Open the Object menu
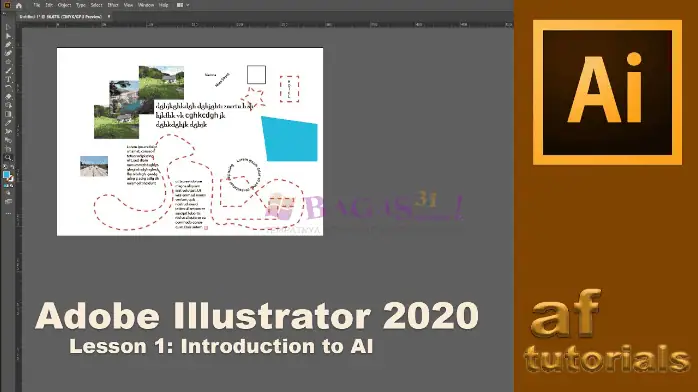 [64, 5]
